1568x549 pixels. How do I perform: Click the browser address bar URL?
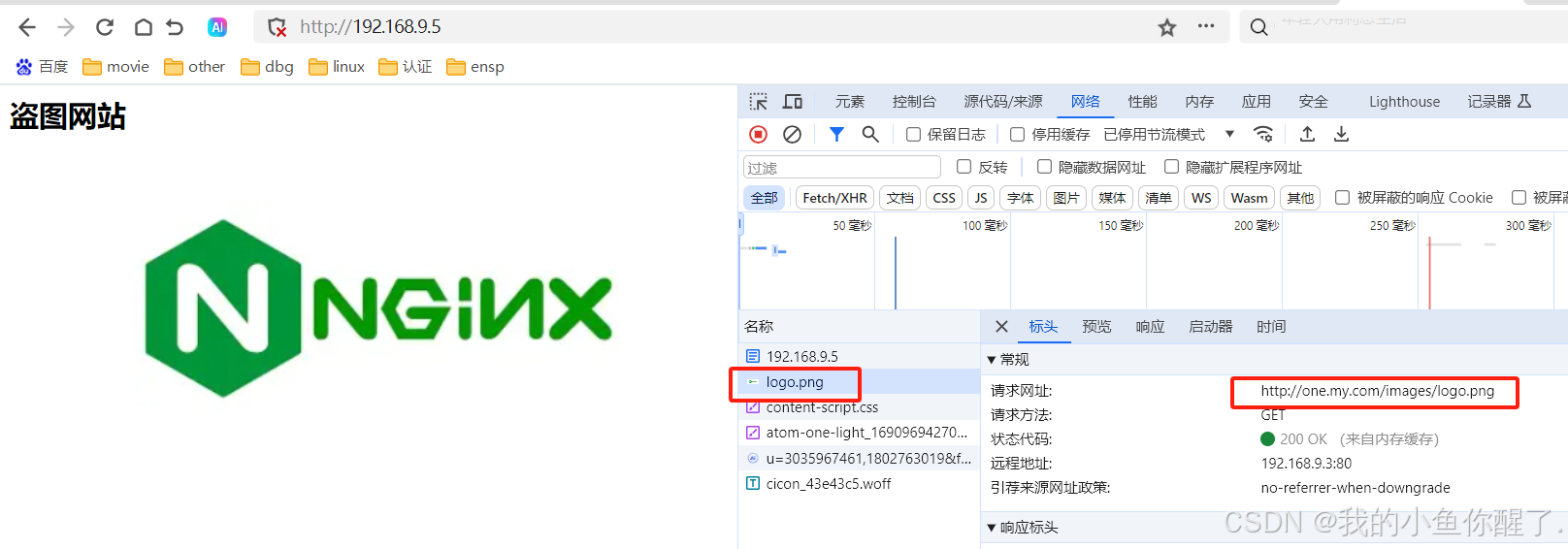point(370,27)
